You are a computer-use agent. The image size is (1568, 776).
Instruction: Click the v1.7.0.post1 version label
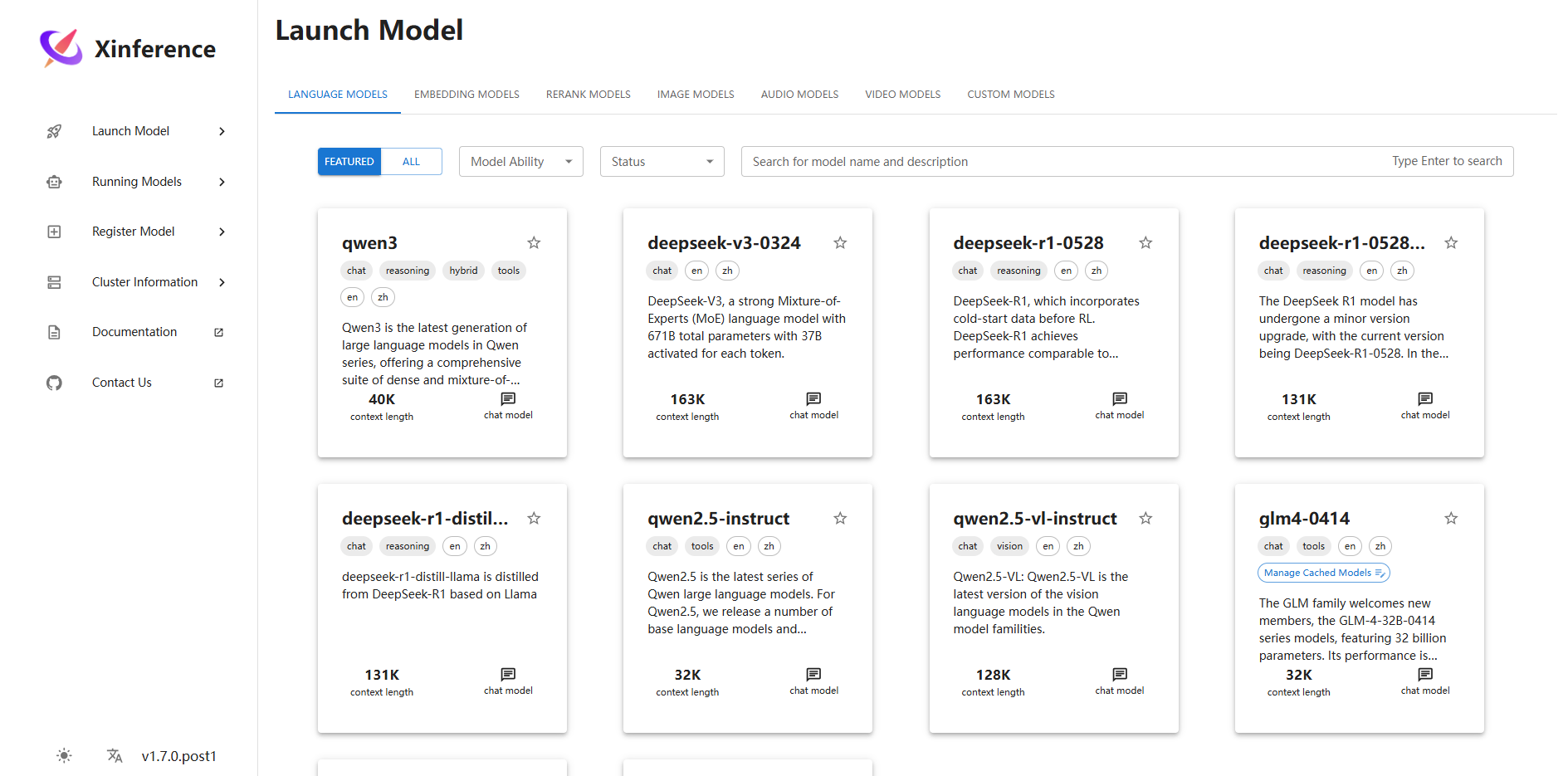pos(179,756)
